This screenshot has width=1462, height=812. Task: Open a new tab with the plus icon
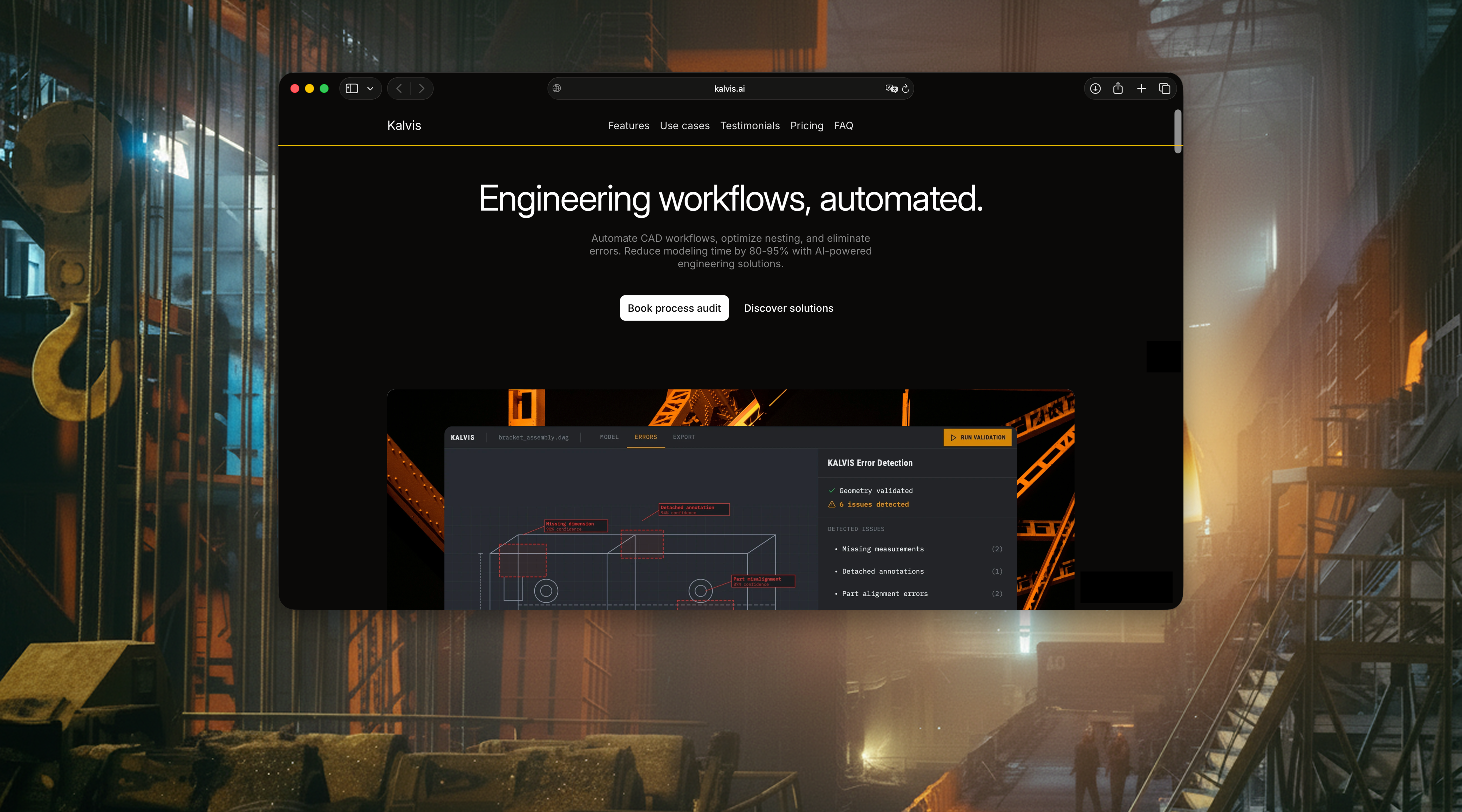(1141, 88)
